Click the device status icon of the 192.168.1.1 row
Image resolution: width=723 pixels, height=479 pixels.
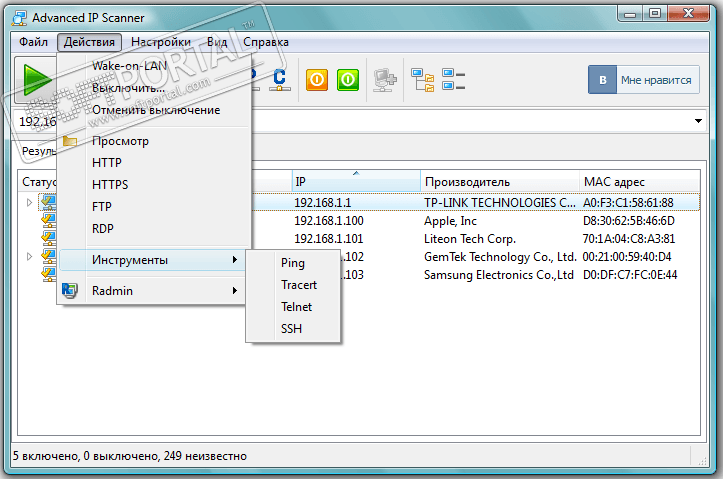(48, 202)
